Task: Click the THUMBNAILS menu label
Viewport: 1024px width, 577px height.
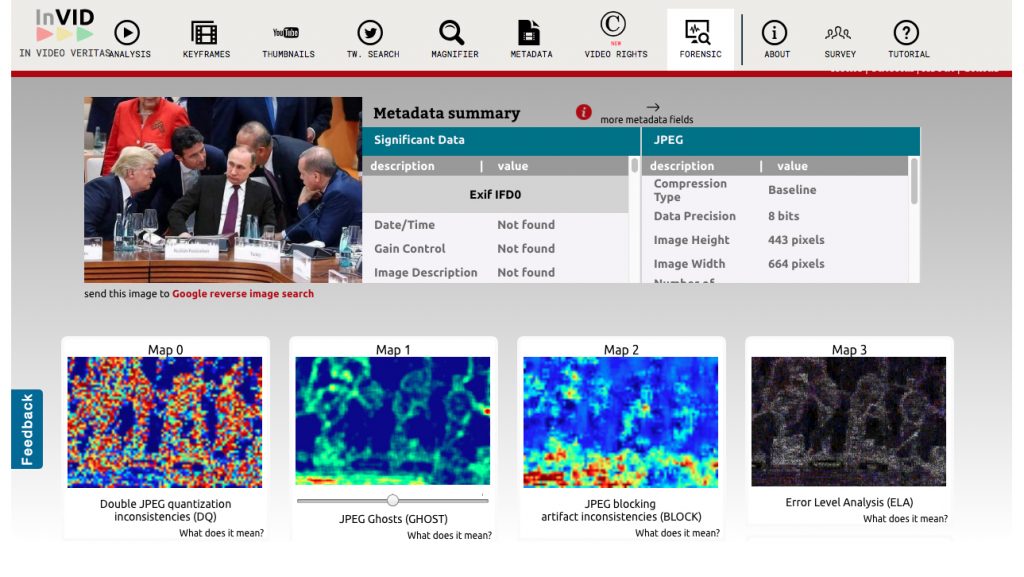Action: [288, 54]
